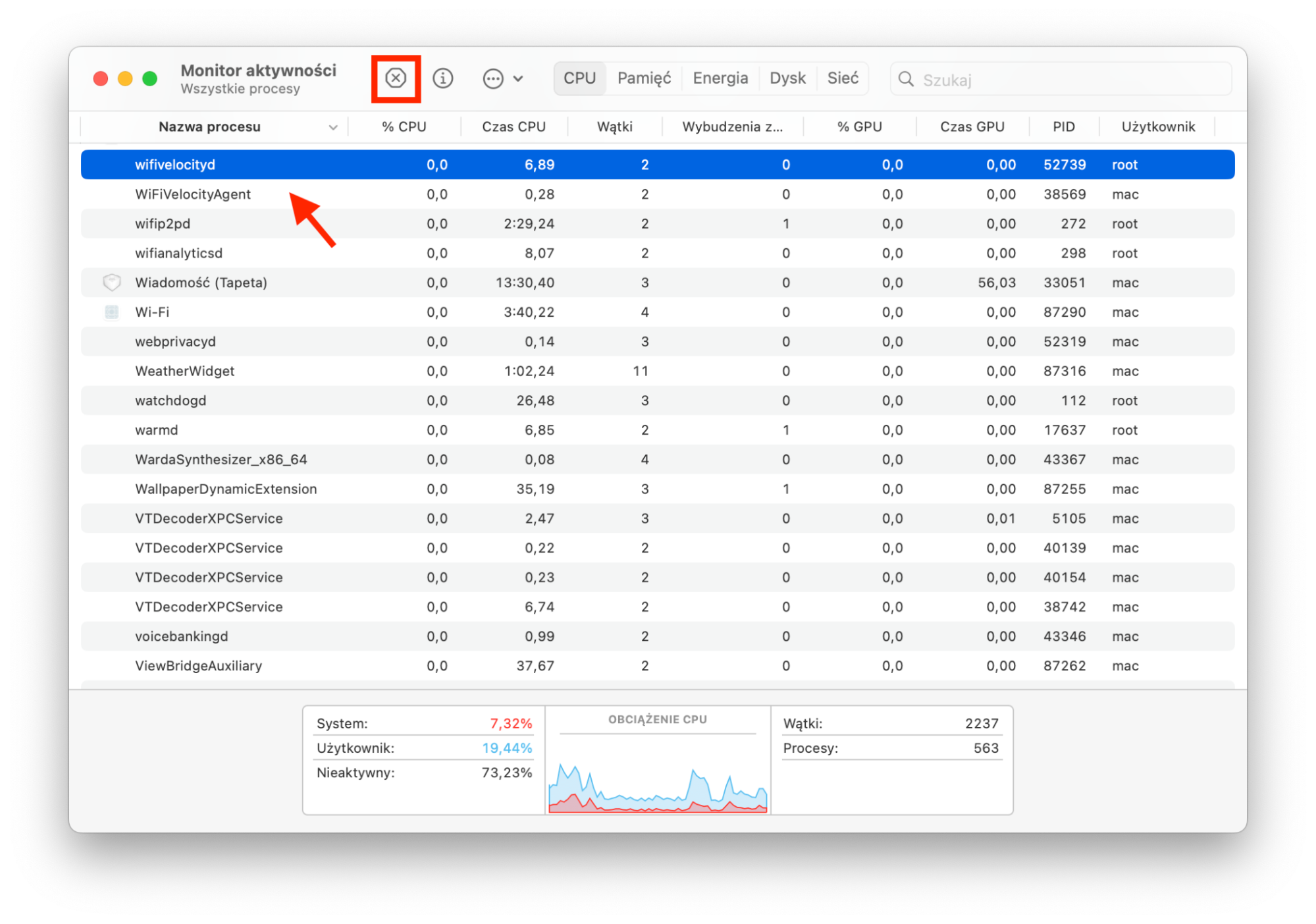Open the Energia tab

(720, 78)
